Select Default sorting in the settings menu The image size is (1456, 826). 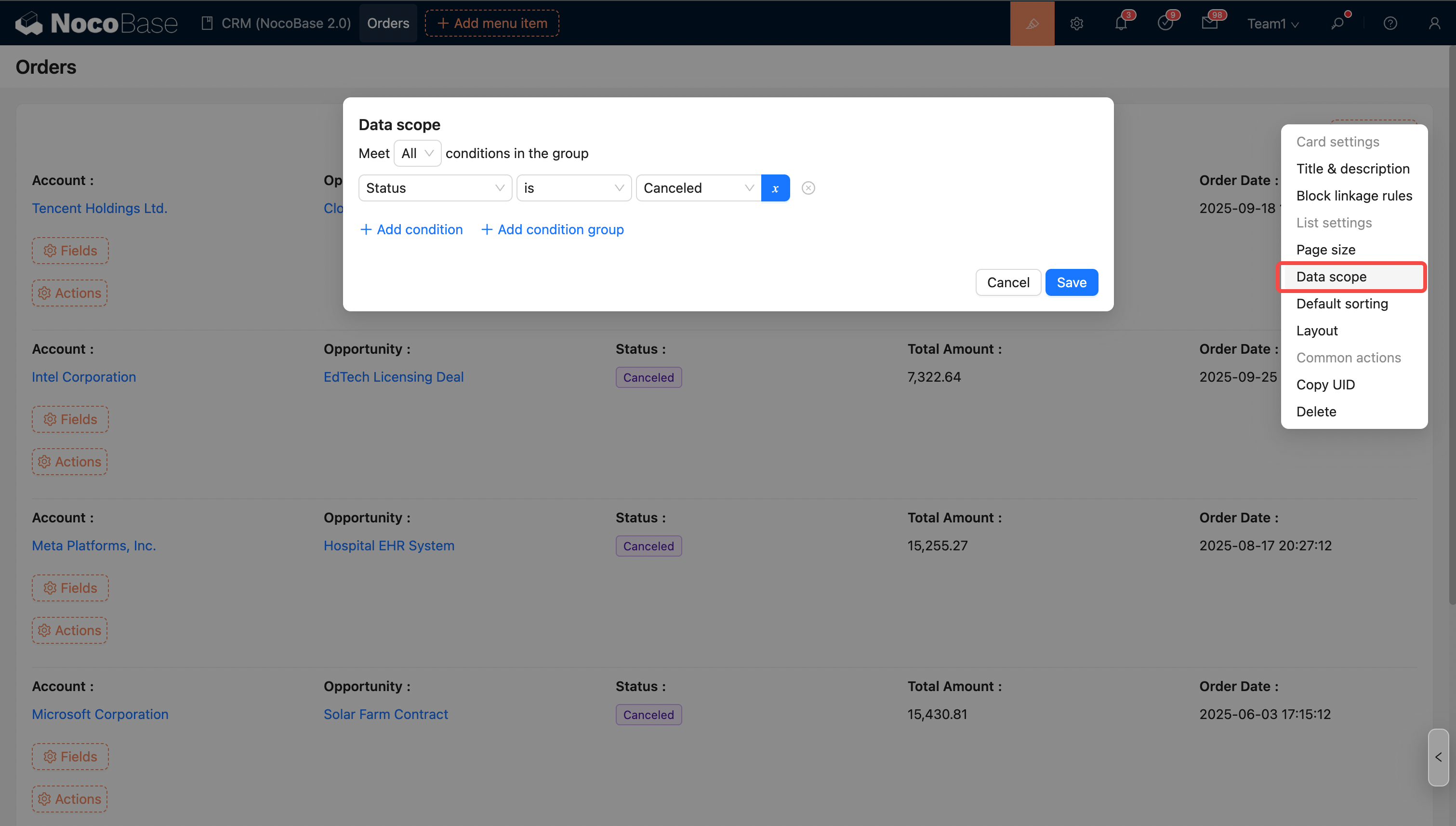tap(1342, 304)
